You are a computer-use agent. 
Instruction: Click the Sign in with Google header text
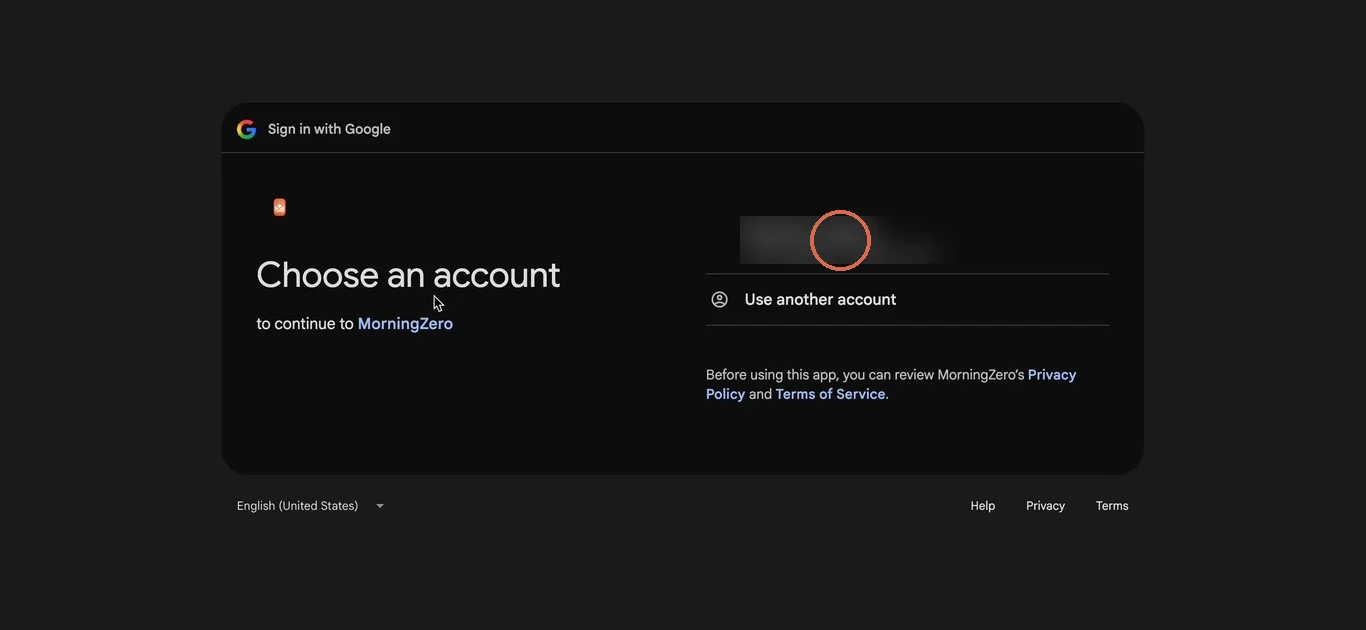(329, 129)
